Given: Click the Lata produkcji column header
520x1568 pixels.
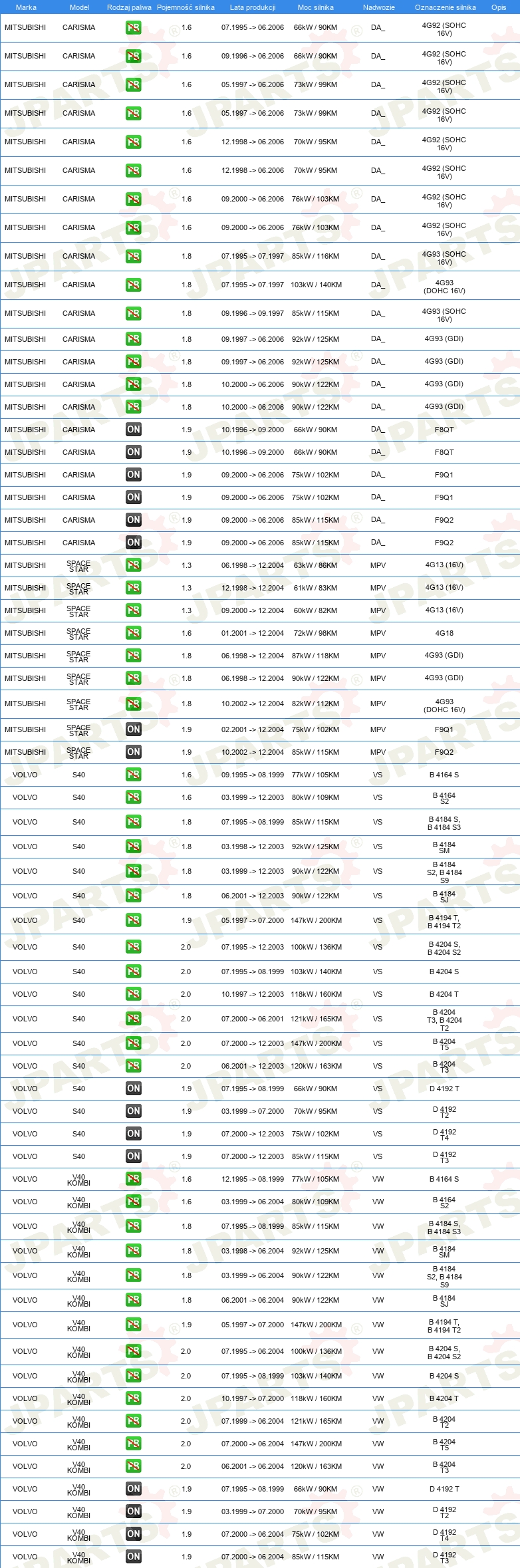Looking at the screenshot, I should pyautogui.click(x=253, y=7).
